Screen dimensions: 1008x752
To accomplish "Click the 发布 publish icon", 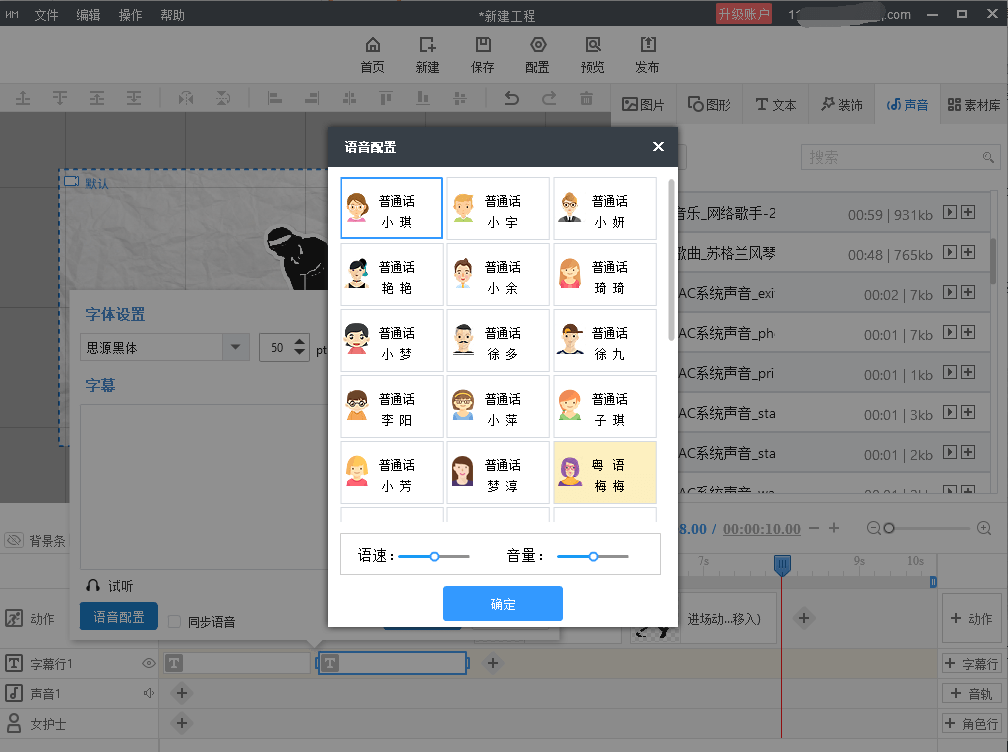I will coord(647,46).
